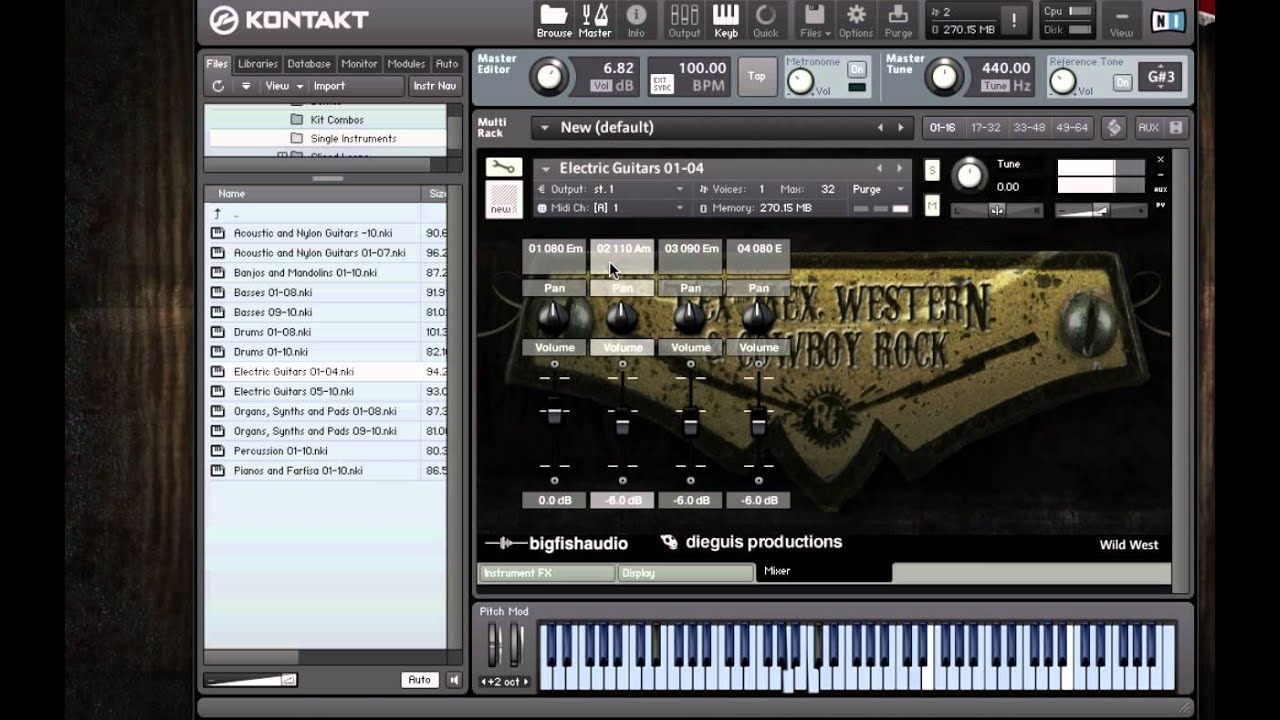The width and height of the screenshot is (1280, 720).
Task: Show the Output section icon
Action: click(684, 20)
